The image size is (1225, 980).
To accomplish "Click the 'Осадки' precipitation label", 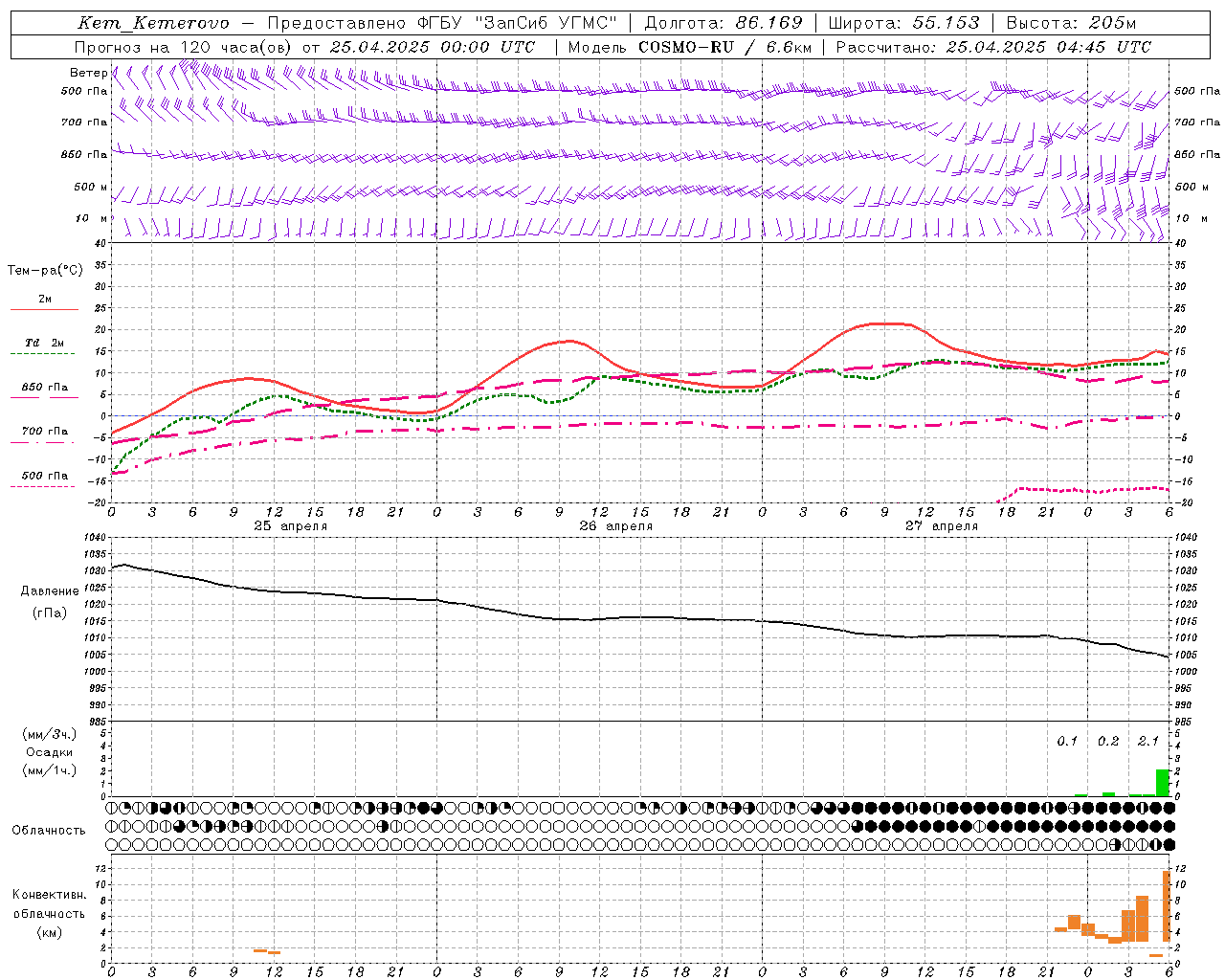I will [50, 753].
